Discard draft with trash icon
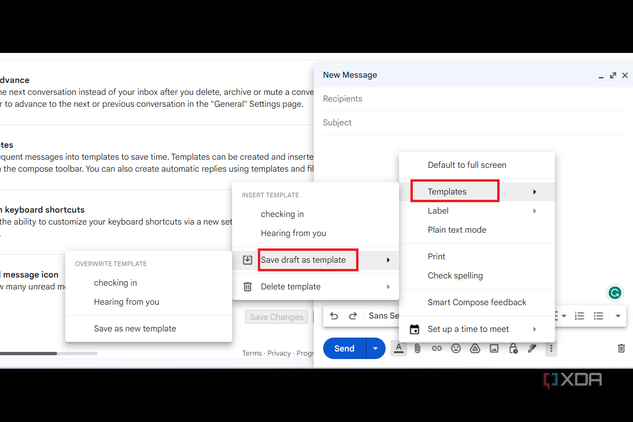This screenshot has height=422, width=633. [x=621, y=348]
